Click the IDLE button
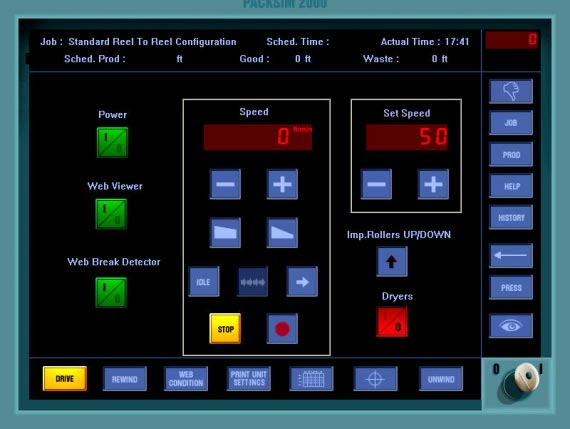The height and width of the screenshot is (429, 570). (x=204, y=281)
